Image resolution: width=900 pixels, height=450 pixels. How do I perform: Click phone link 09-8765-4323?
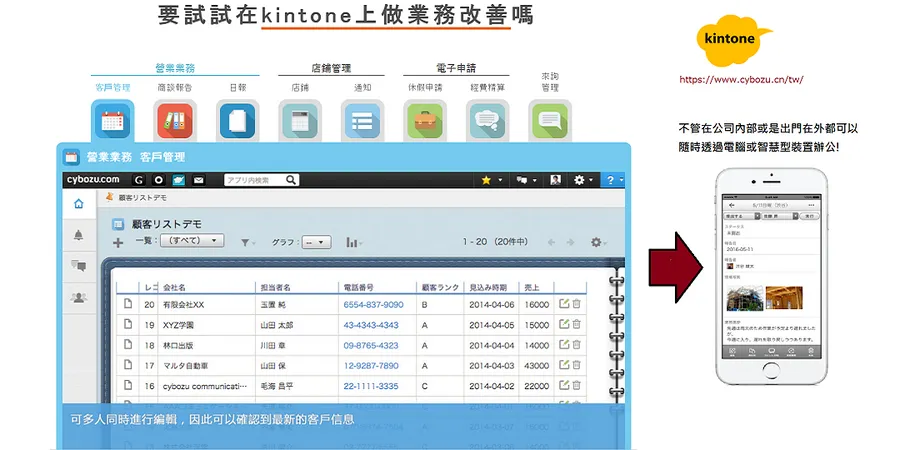pyautogui.click(x=371, y=346)
